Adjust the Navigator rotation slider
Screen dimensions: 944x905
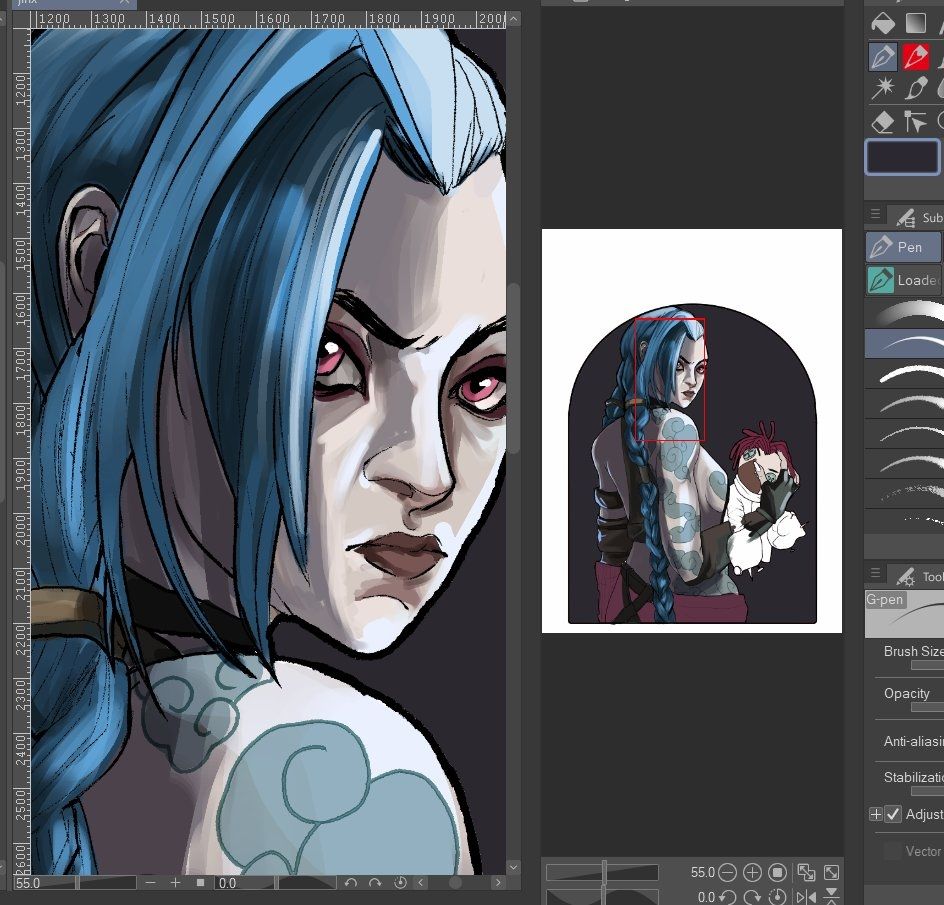pos(602,897)
